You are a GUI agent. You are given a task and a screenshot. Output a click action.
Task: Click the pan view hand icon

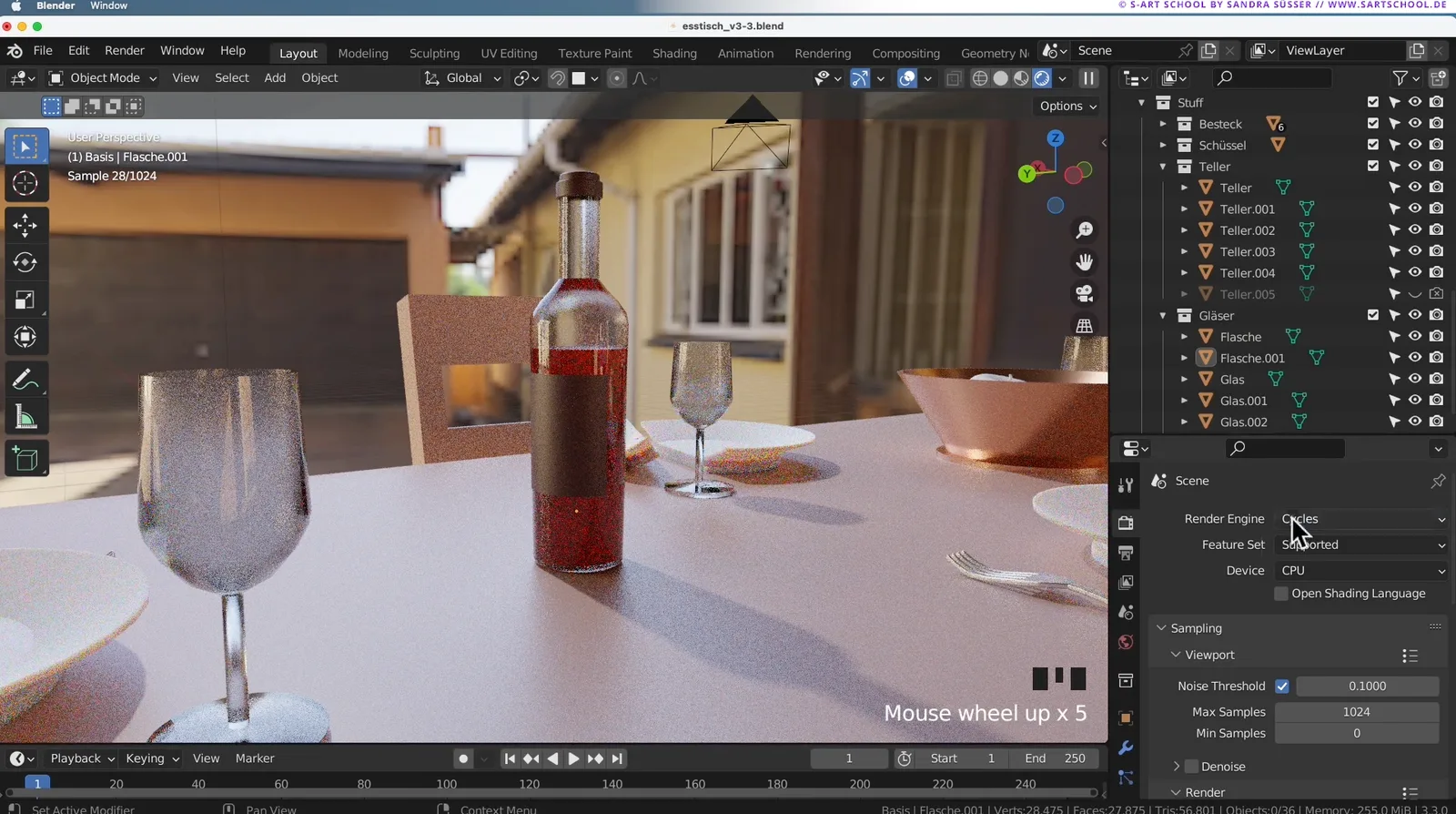(1084, 262)
